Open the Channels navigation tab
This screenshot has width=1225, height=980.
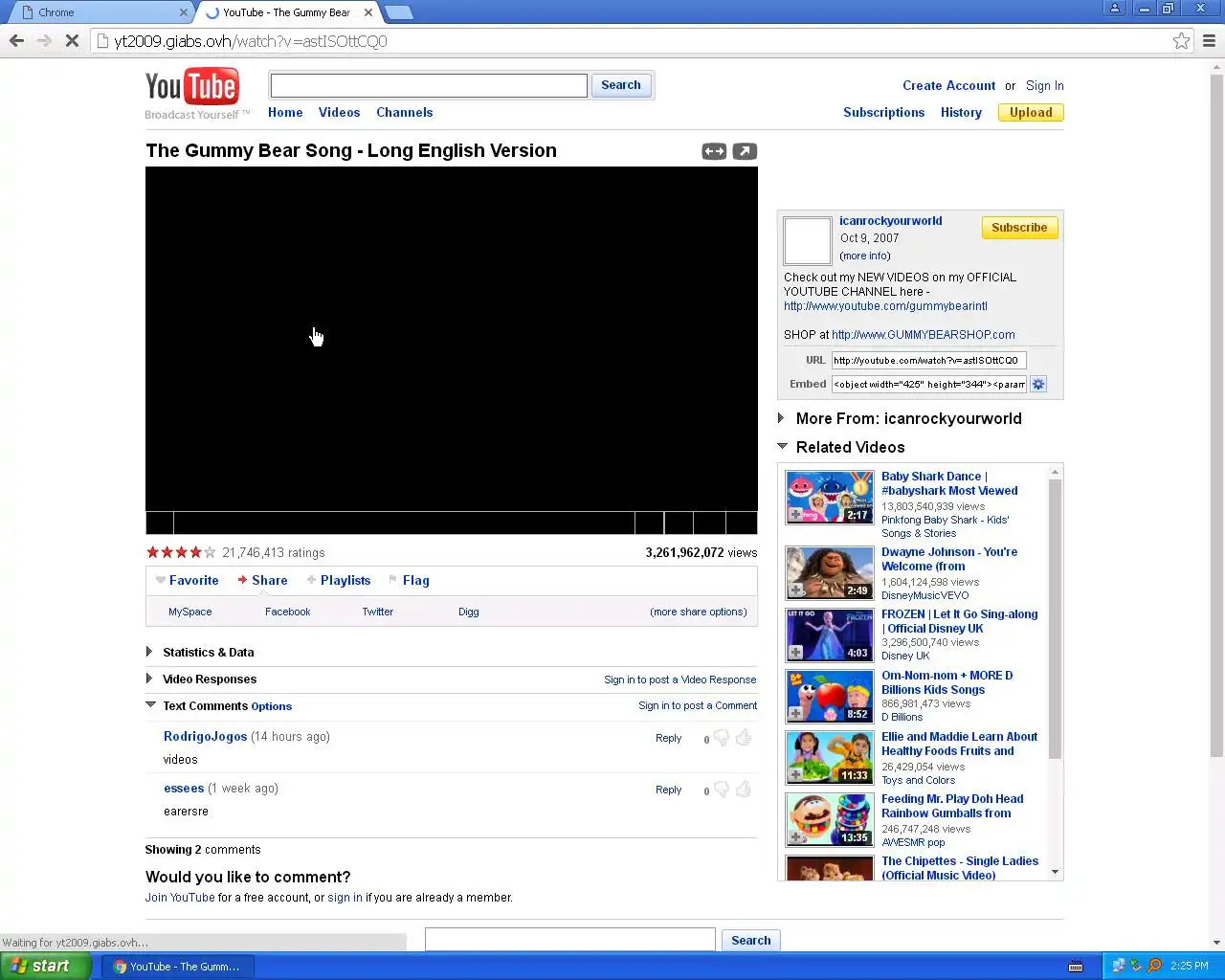404,112
